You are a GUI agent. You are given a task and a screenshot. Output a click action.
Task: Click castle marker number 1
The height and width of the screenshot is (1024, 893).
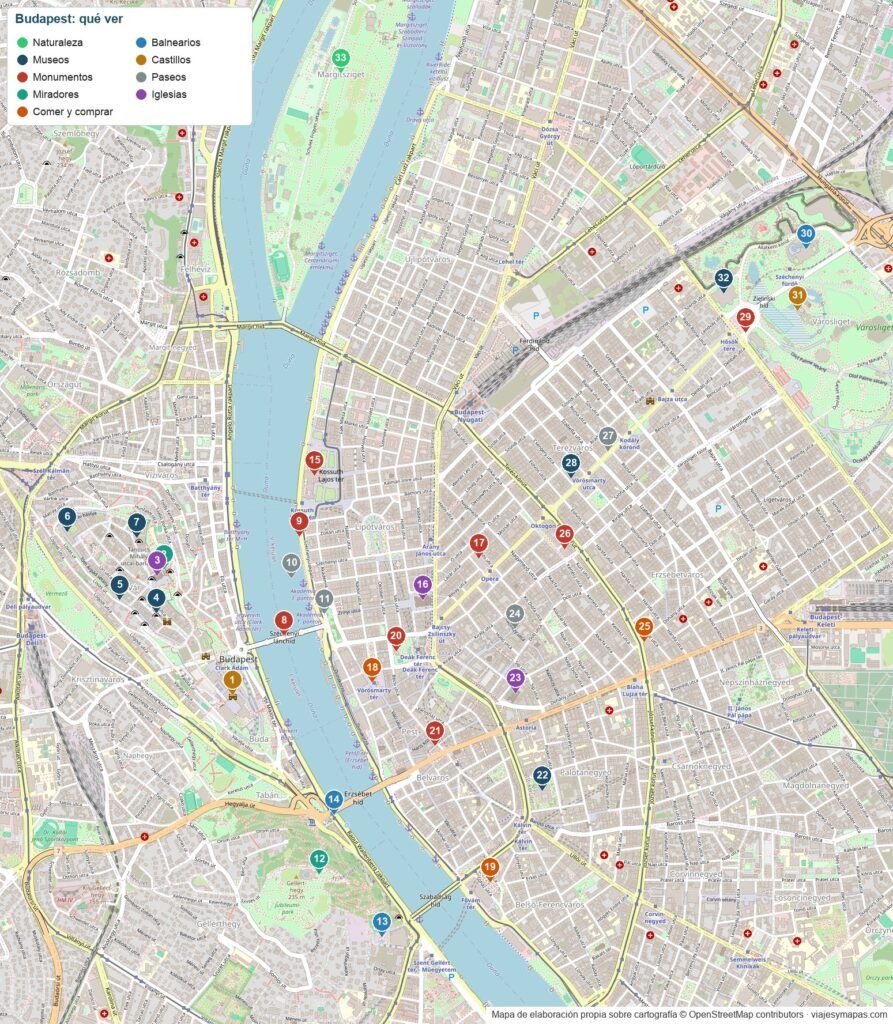[x=232, y=681]
